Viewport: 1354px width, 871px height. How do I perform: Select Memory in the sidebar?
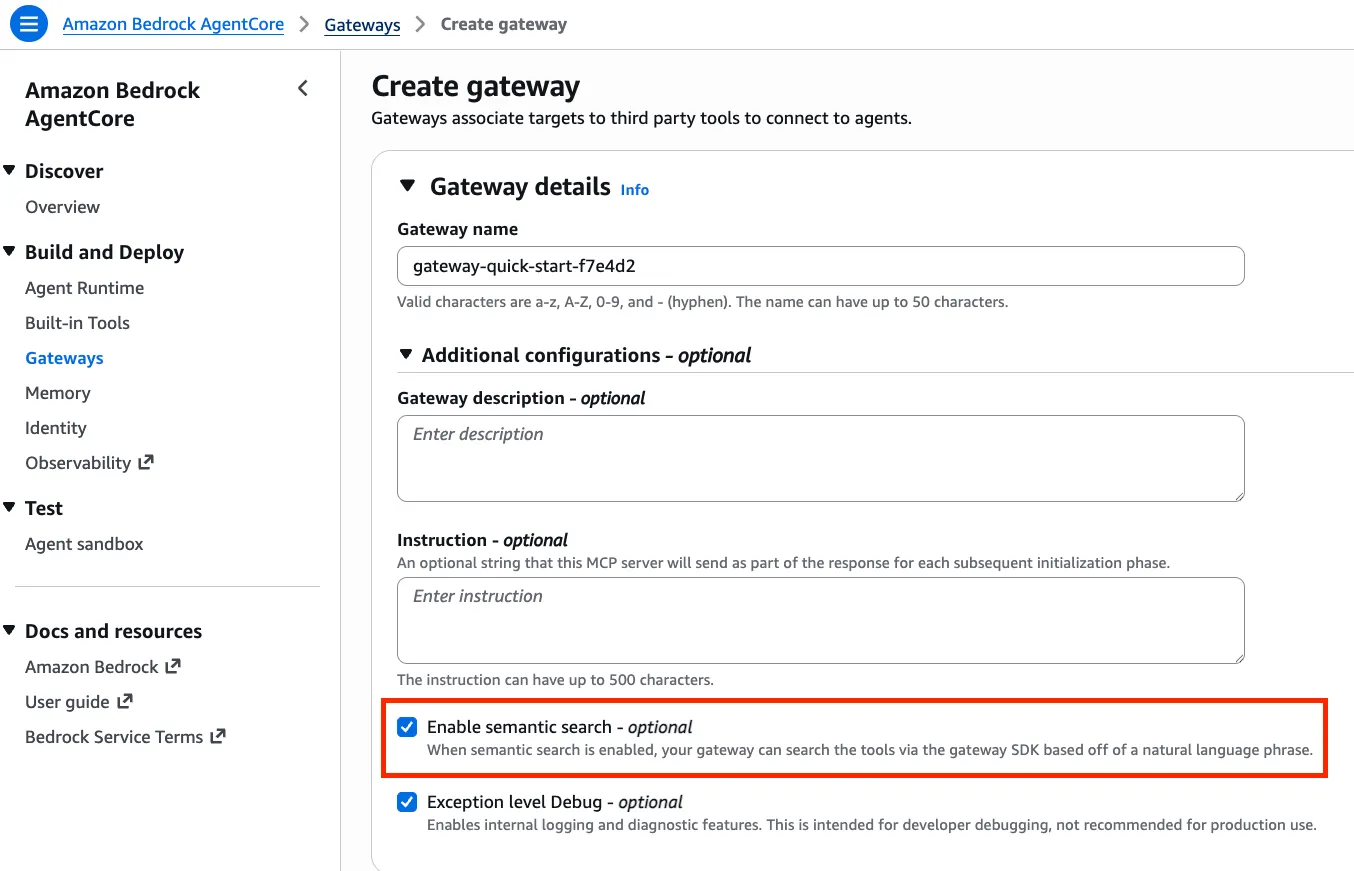58,393
